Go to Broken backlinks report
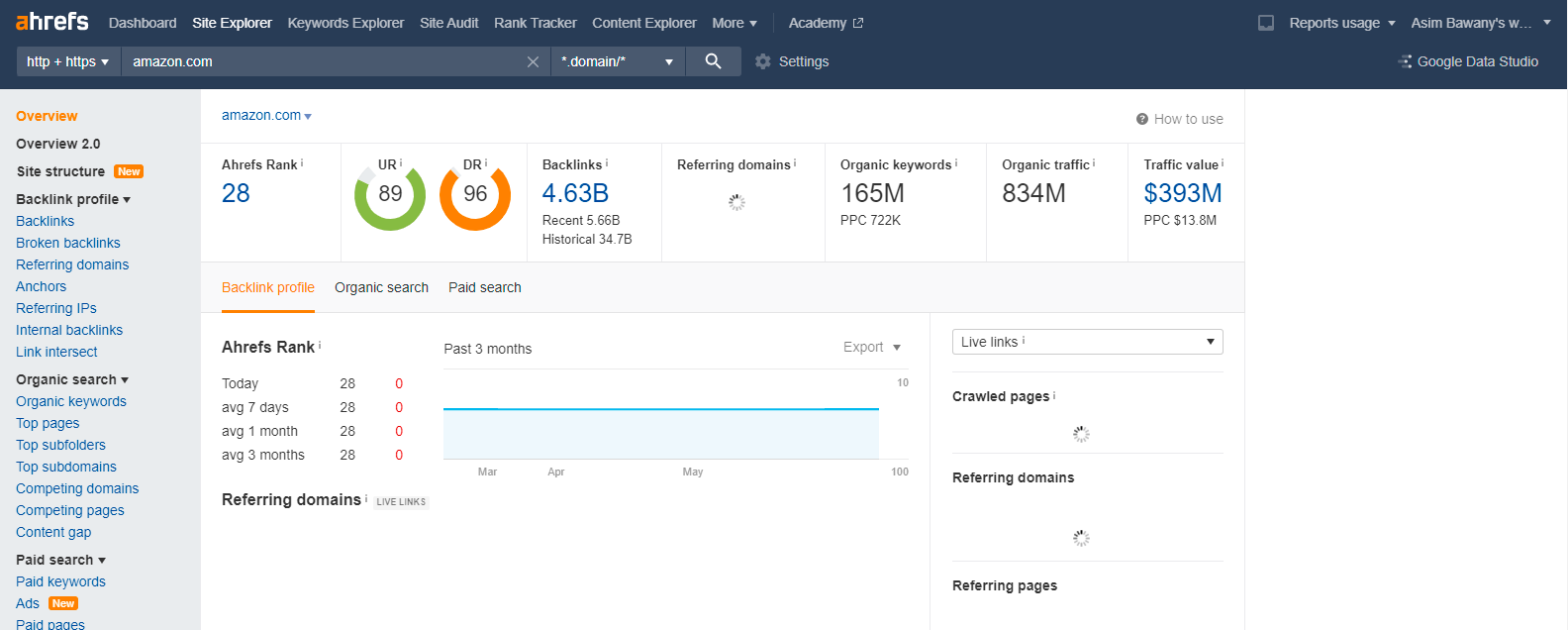Screen dimensions: 1568x630 pyautogui.click(x=68, y=243)
